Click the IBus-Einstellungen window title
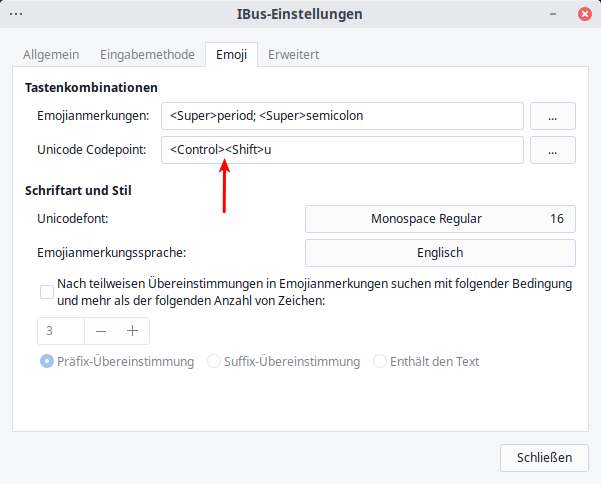The width and height of the screenshot is (601, 484). click(300, 14)
